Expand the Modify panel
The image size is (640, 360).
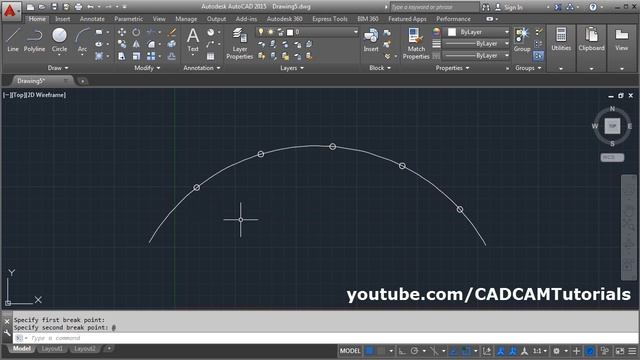click(x=147, y=68)
